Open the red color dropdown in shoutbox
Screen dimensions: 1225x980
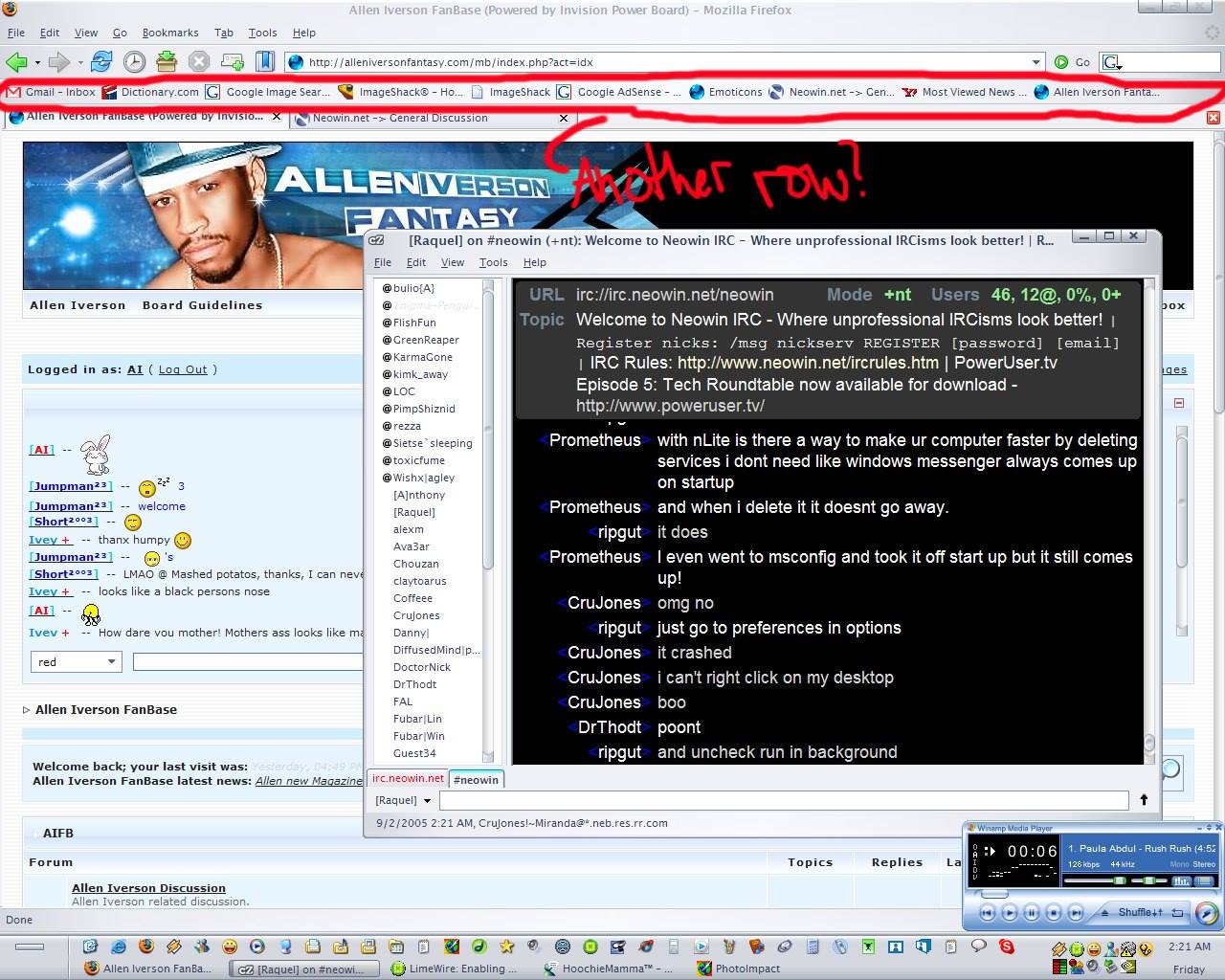(x=76, y=662)
